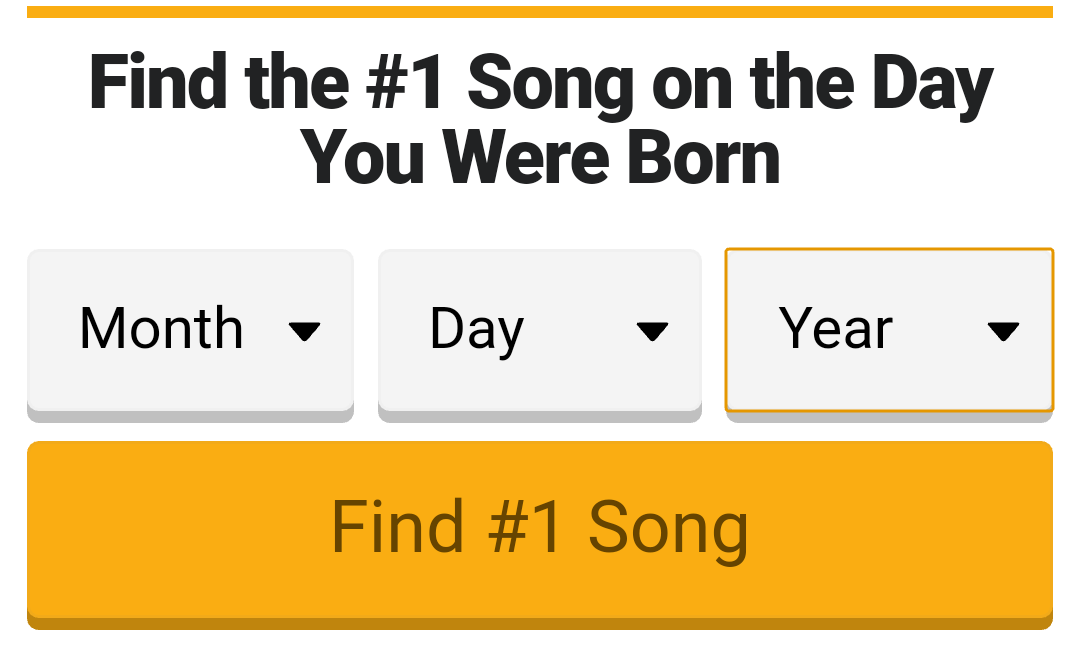Expand the birth day selector
Viewport: 1080px width, 652px height.
[539, 330]
